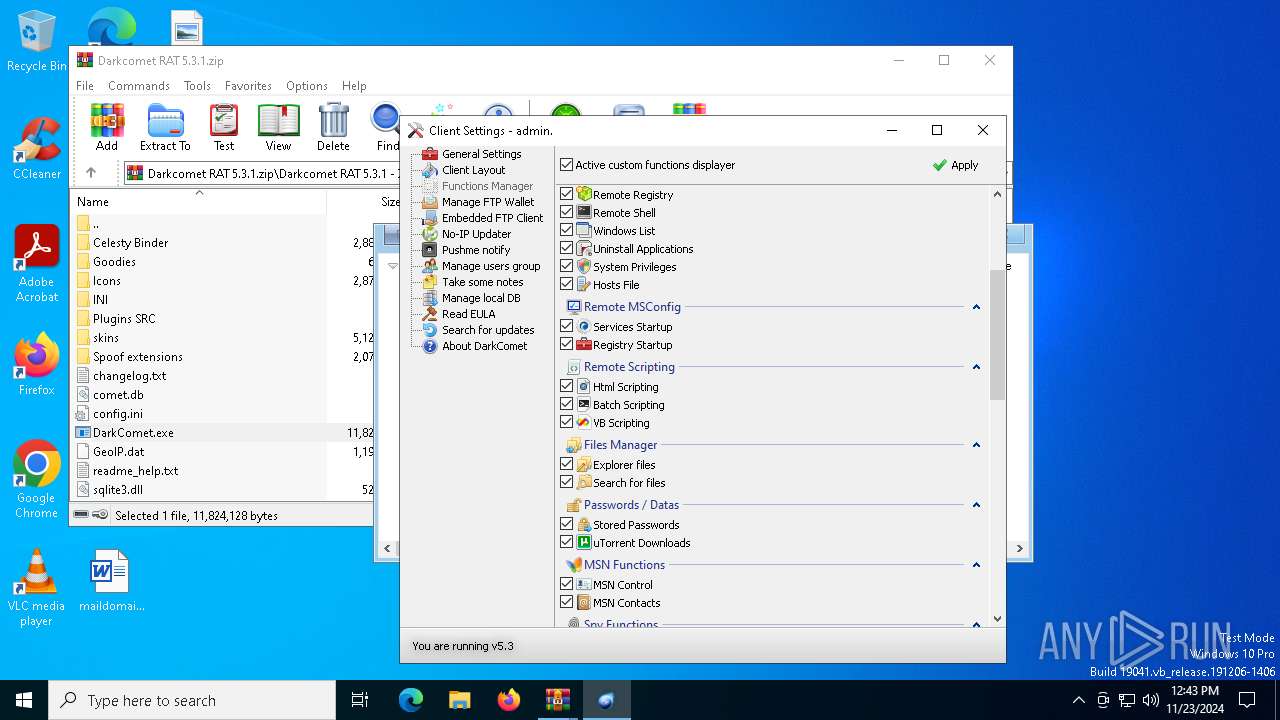Open the WinRAR Favorites menu
The image size is (1280, 720).
pyautogui.click(x=248, y=86)
